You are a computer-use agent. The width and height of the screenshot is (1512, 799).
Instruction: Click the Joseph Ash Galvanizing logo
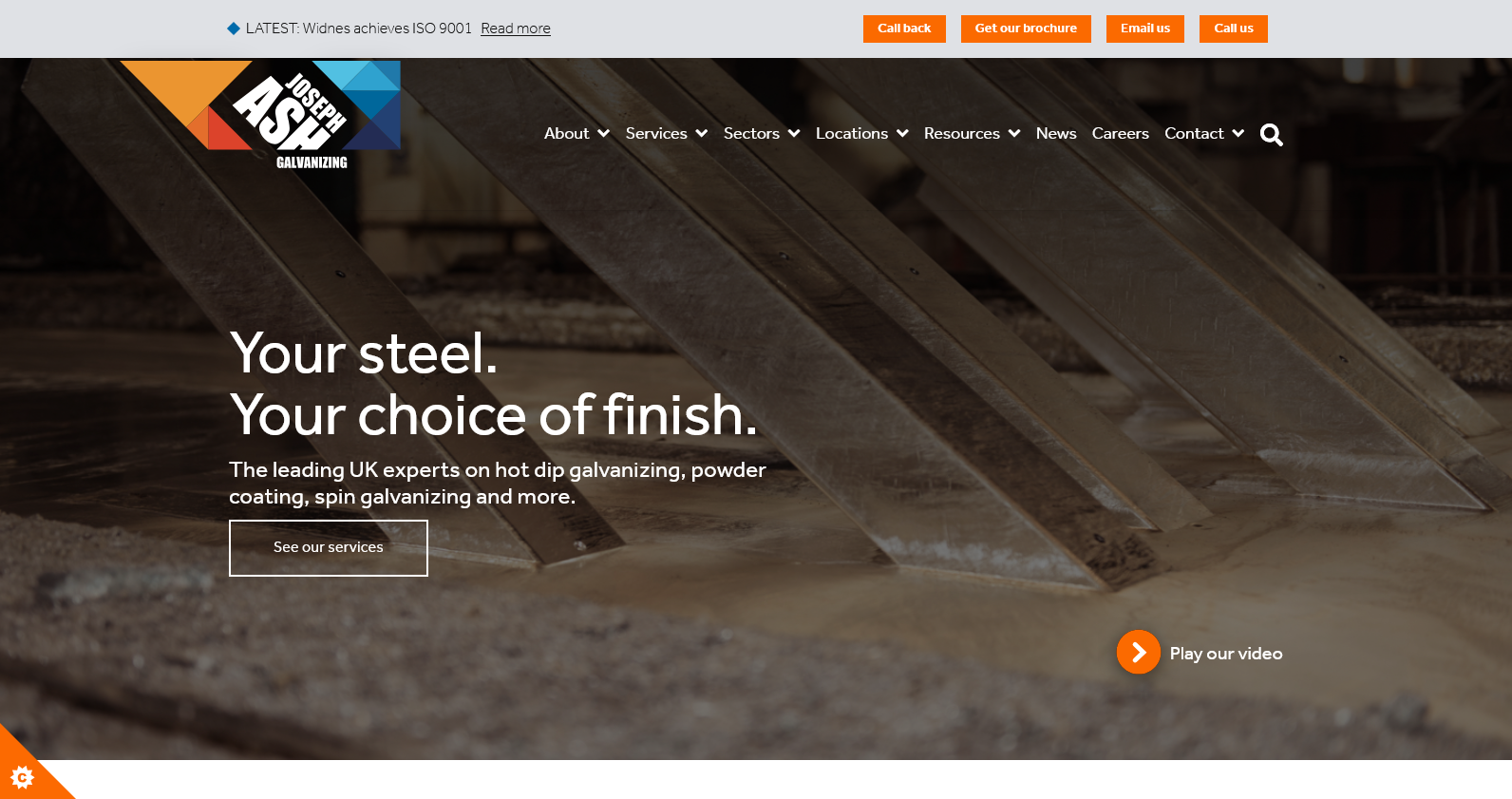pyautogui.click(x=260, y=115)
